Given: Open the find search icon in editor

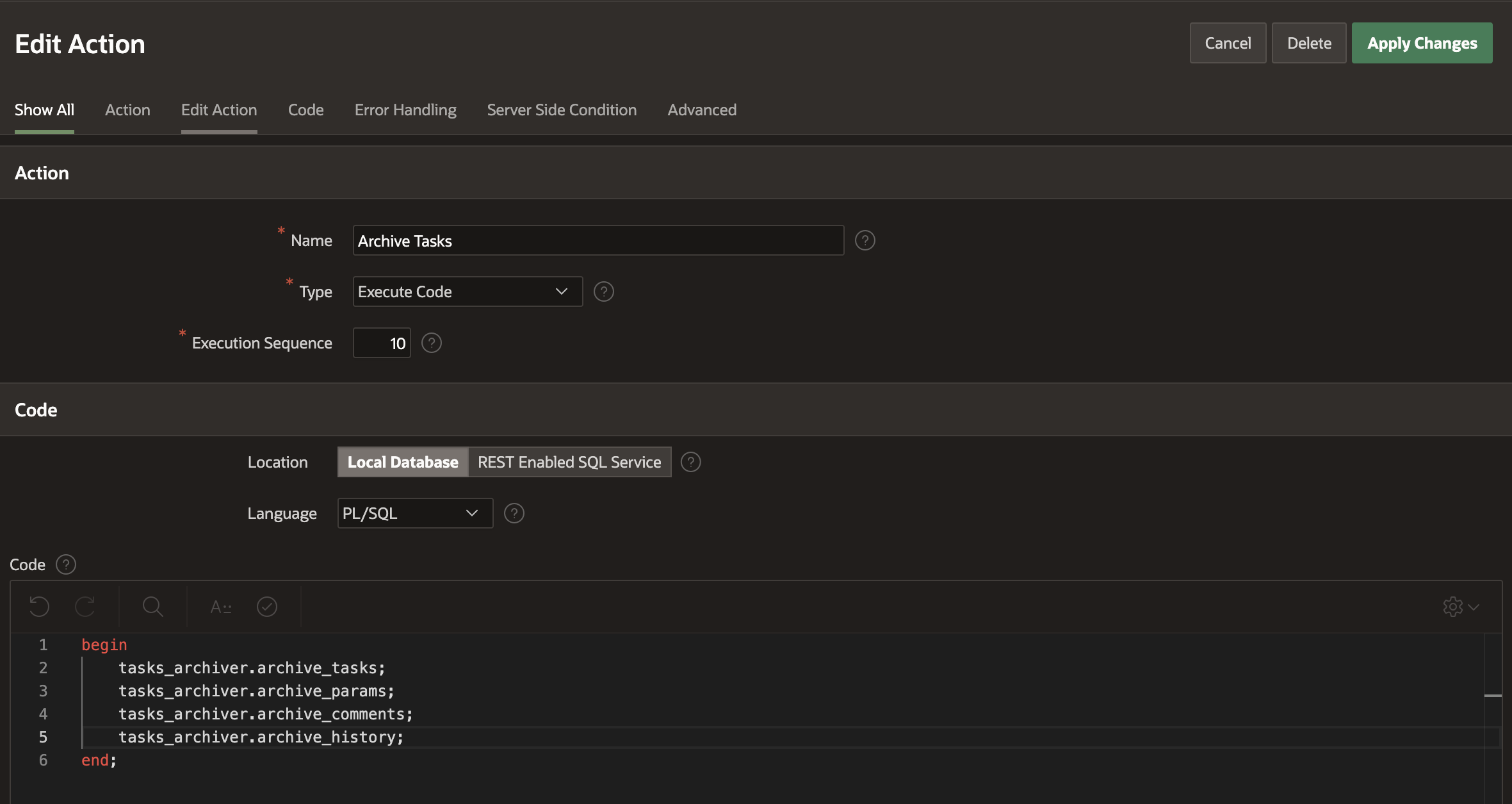Looking at the screenshot, I should coord(152,606).
